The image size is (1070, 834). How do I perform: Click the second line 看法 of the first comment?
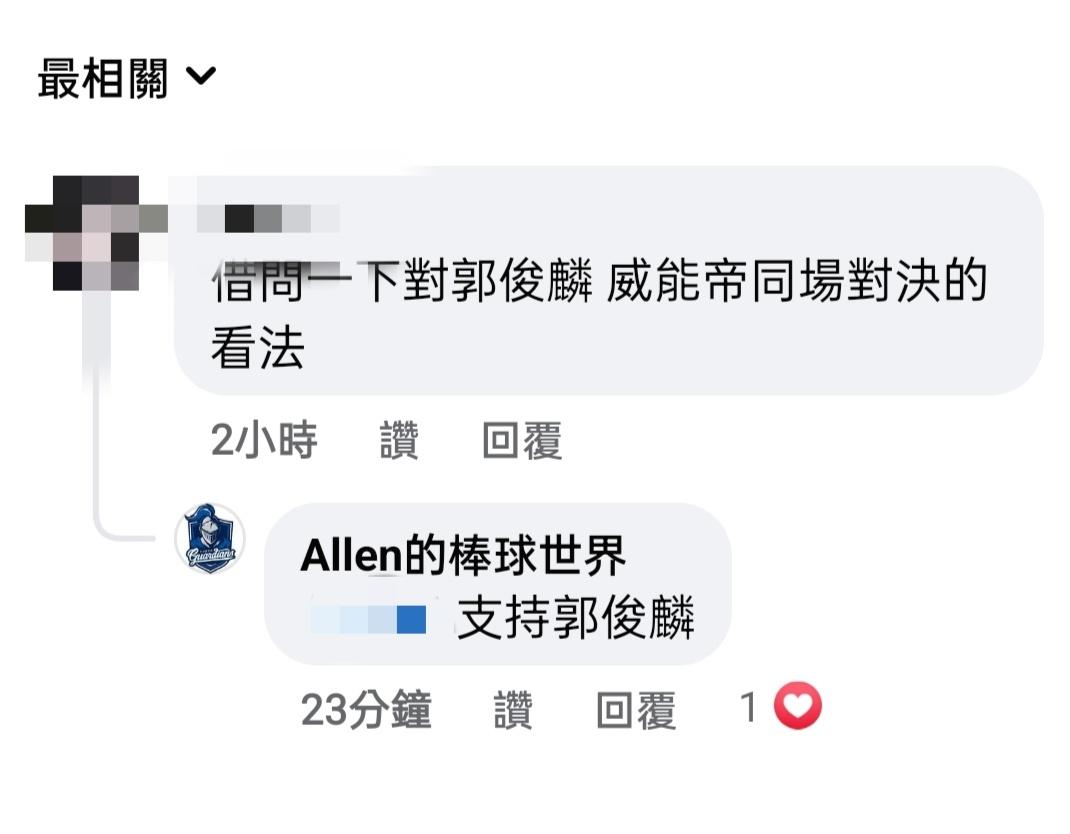pyautogui.click(x=257, y=348)
